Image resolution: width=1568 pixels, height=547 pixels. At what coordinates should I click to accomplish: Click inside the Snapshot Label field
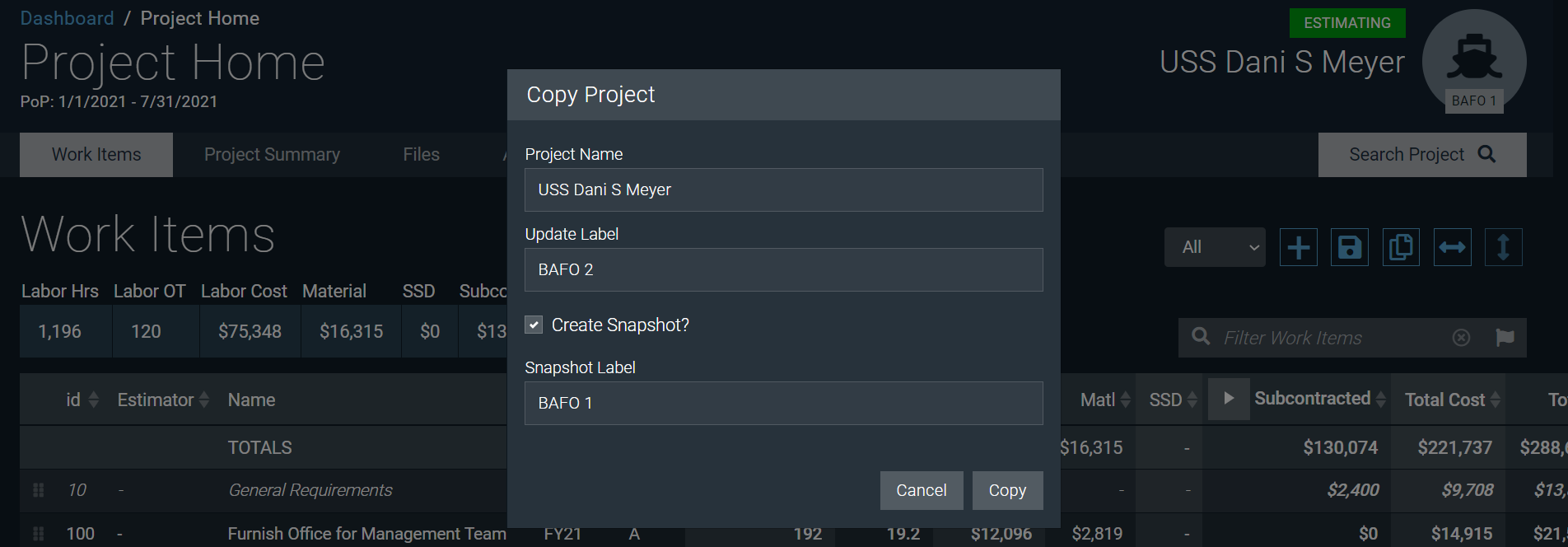point(783,404)
